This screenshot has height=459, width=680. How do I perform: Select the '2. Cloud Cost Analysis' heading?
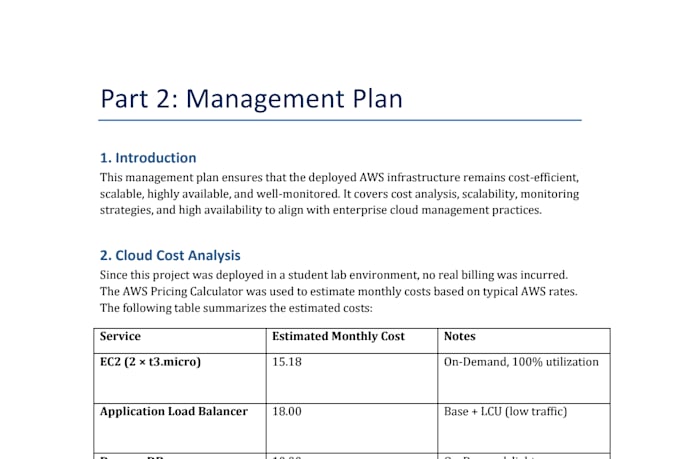(x=170, y=256)
